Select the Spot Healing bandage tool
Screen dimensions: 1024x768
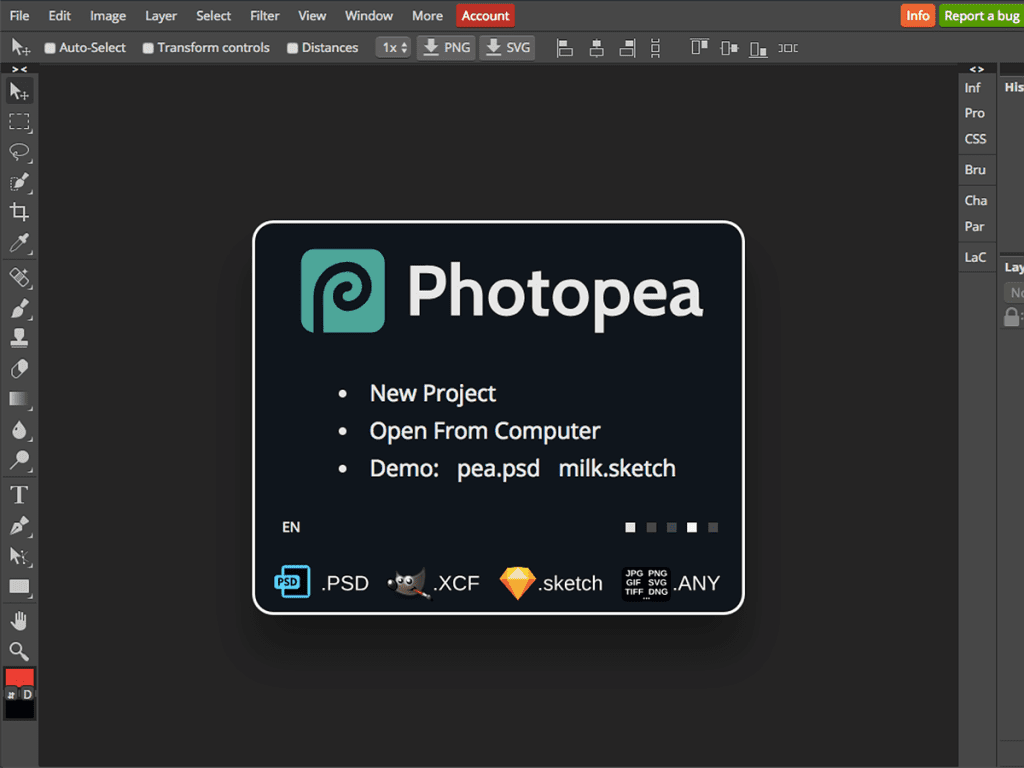coord(19,277)
